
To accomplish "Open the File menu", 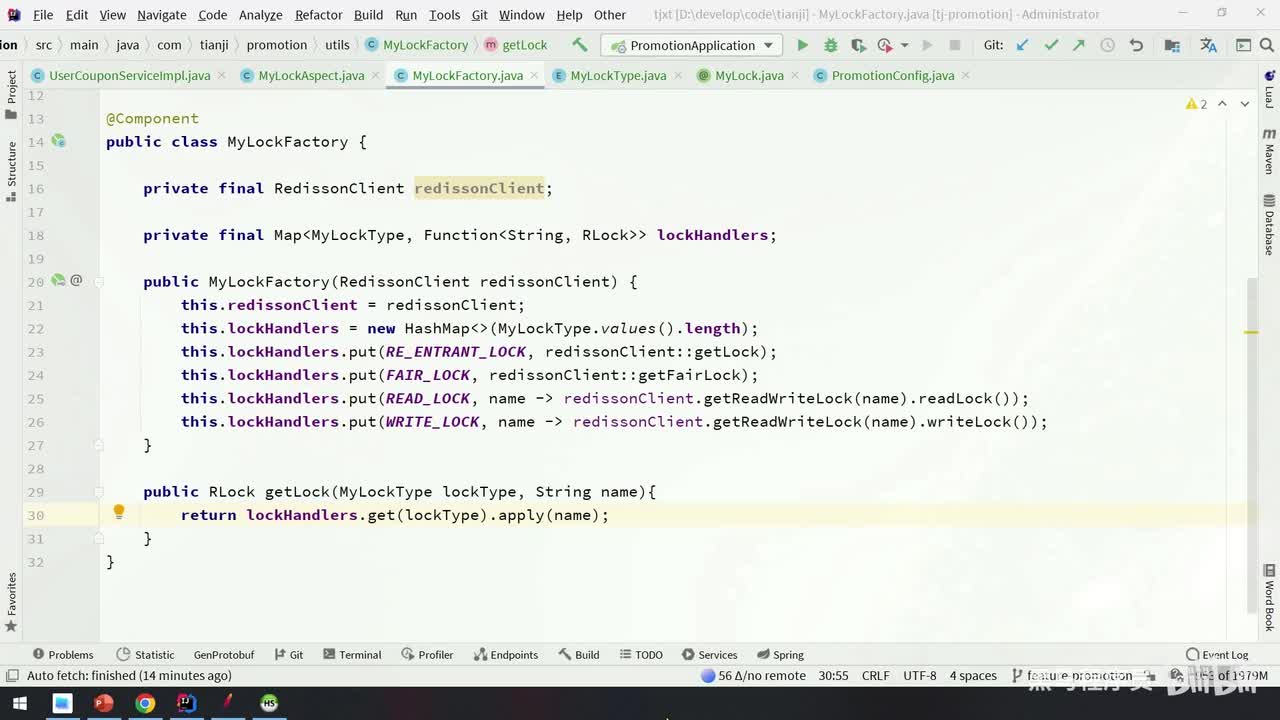I will pyautogui.click(x=43, y=15).
